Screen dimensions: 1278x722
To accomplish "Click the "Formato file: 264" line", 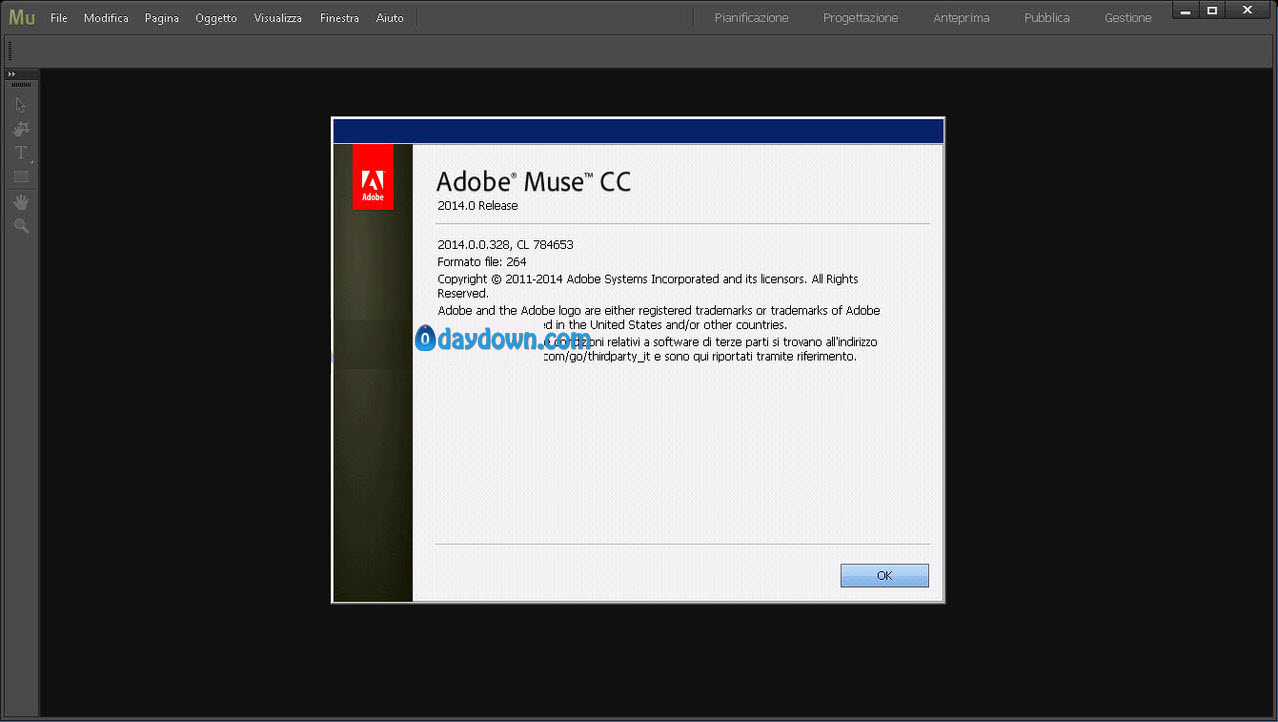I will coord(482,262).
